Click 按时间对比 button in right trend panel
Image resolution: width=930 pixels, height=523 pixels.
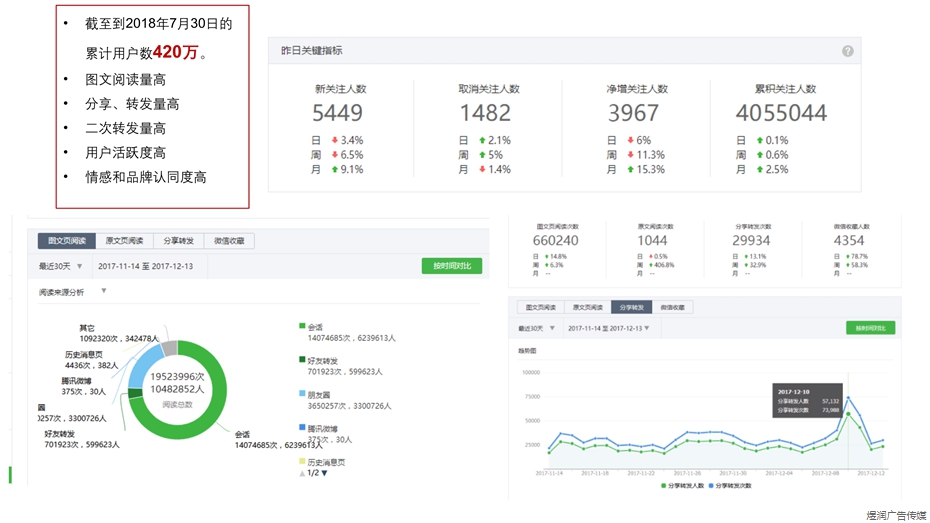pos(870,328)
